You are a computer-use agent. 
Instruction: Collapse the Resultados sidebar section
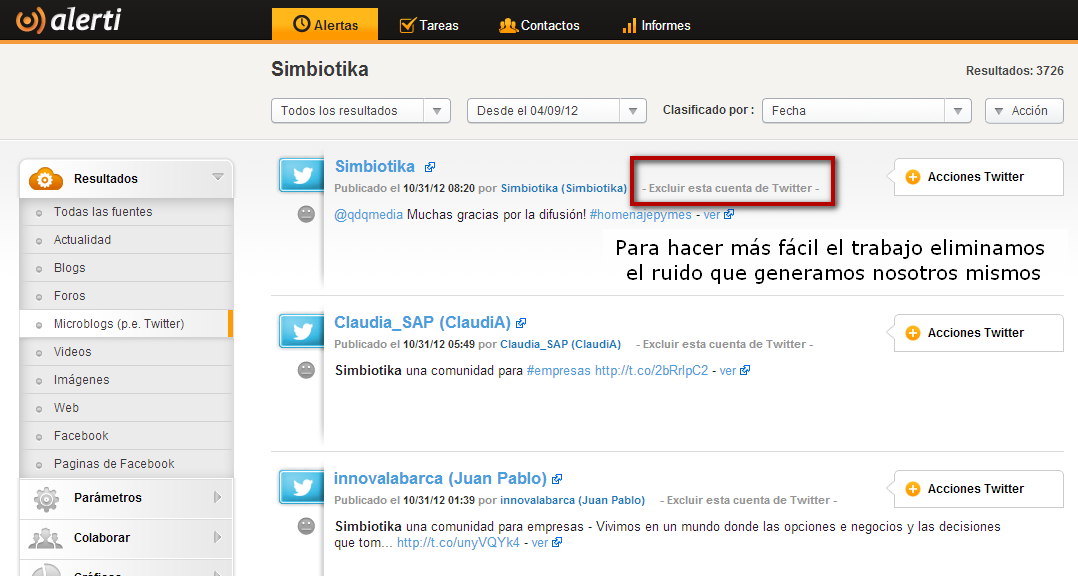click(218, 177)
